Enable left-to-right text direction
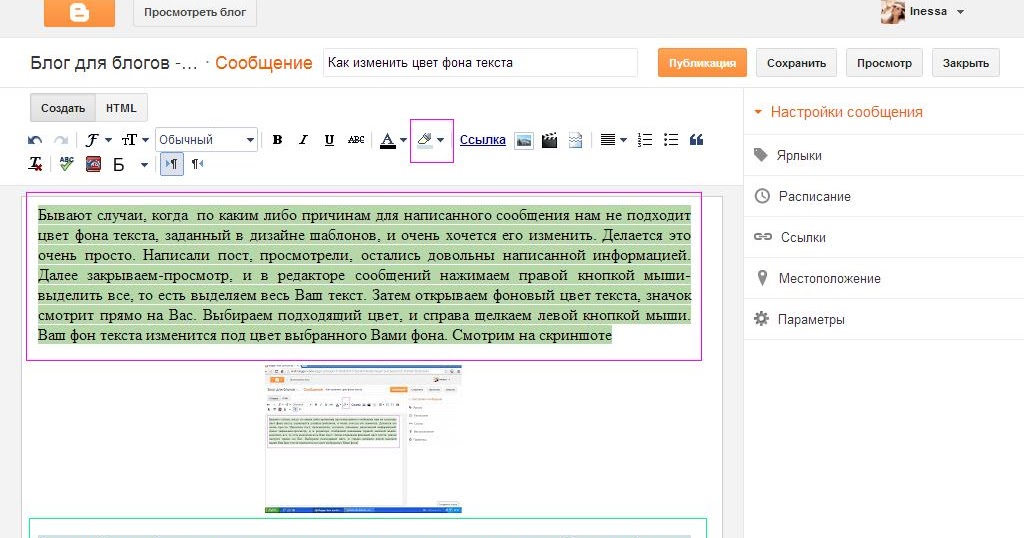1024x538 pixels. 172,164
